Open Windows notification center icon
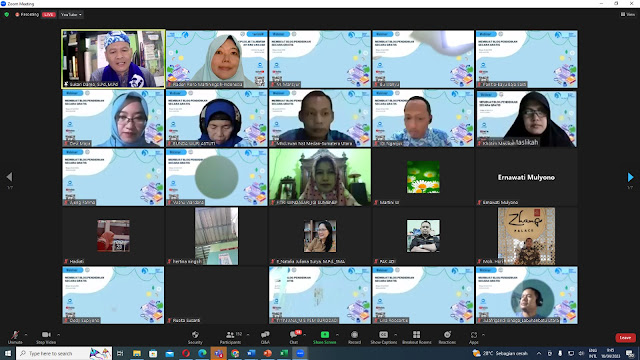The width and height of the screenshot is (640, 360). (x=631, y=353)
